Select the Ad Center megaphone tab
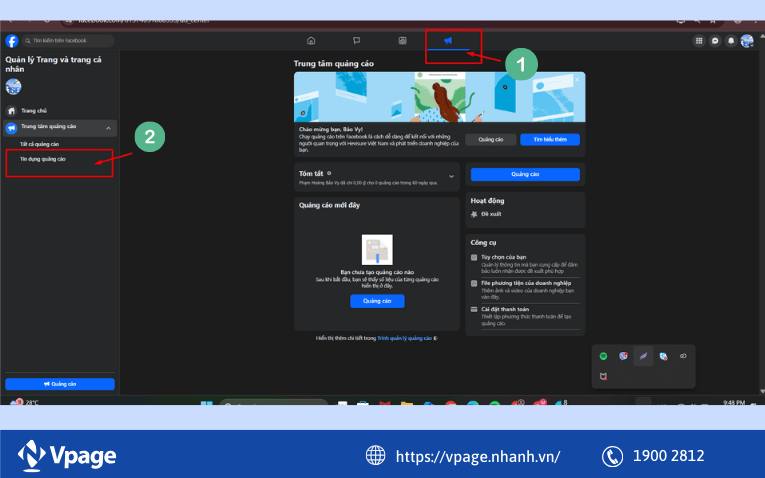765x478 pixels. (x=448, y=40)
